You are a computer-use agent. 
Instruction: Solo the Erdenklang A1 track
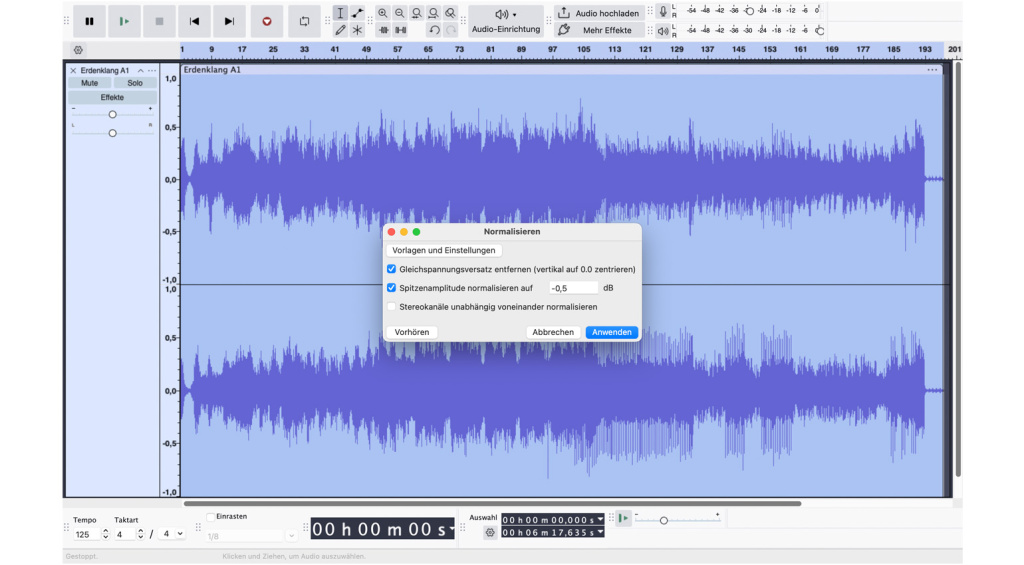[x=135, y=83]
